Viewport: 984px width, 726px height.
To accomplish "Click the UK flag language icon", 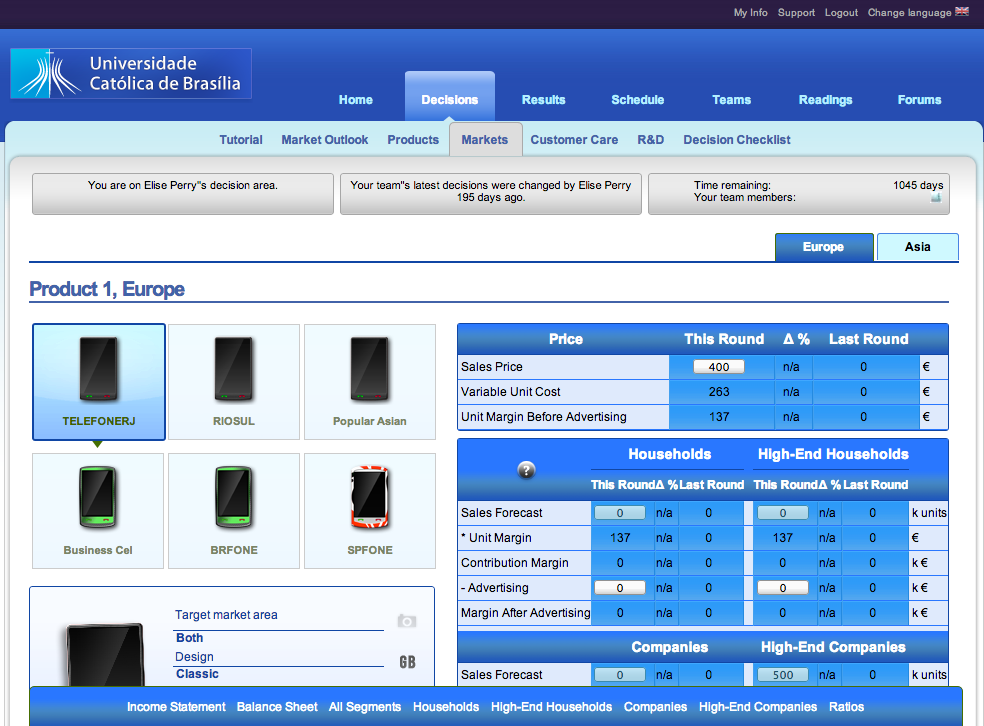I will 962,12.
